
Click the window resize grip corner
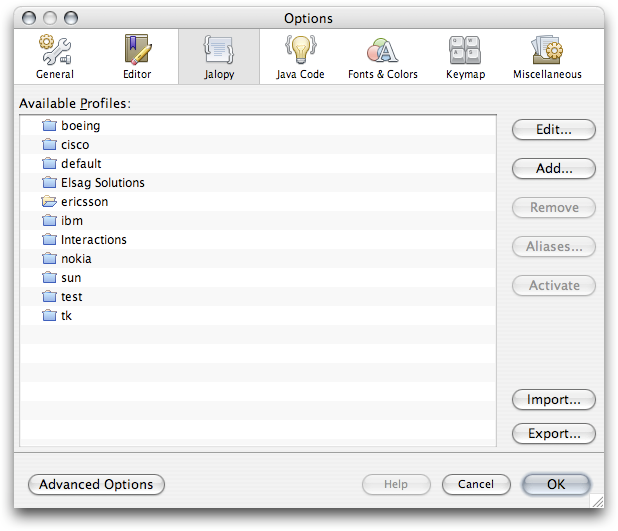[x=598, y=501]
